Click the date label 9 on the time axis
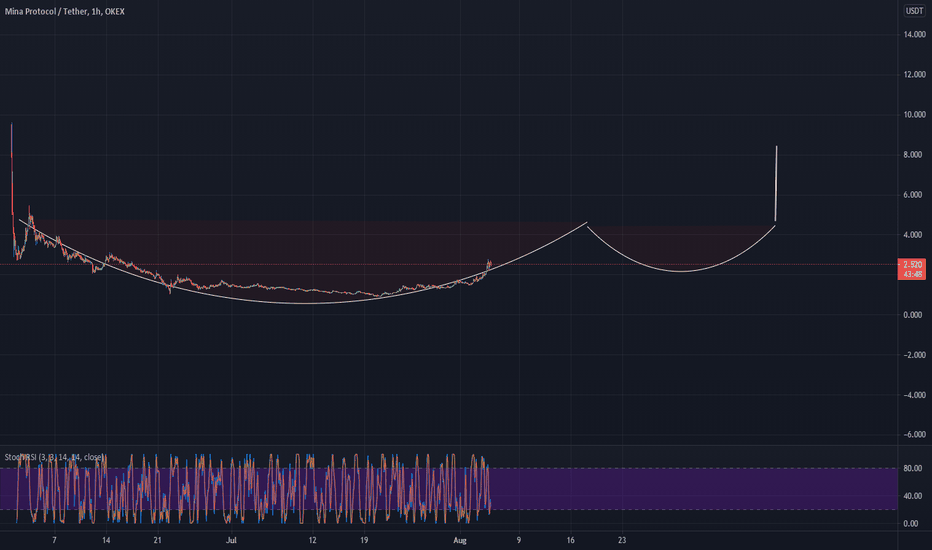The width and height of the screenshot is (932, 550). [518, 540]
